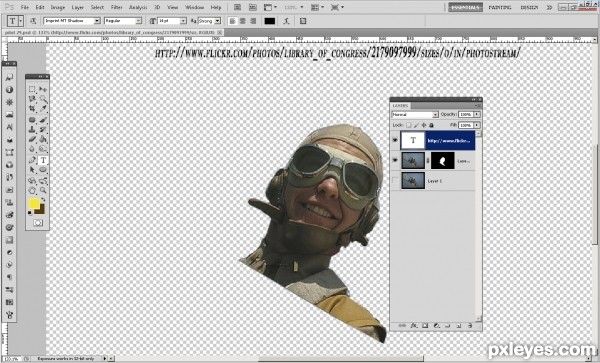Add a layer mask
600x363 pixels.
click(425, 326)
